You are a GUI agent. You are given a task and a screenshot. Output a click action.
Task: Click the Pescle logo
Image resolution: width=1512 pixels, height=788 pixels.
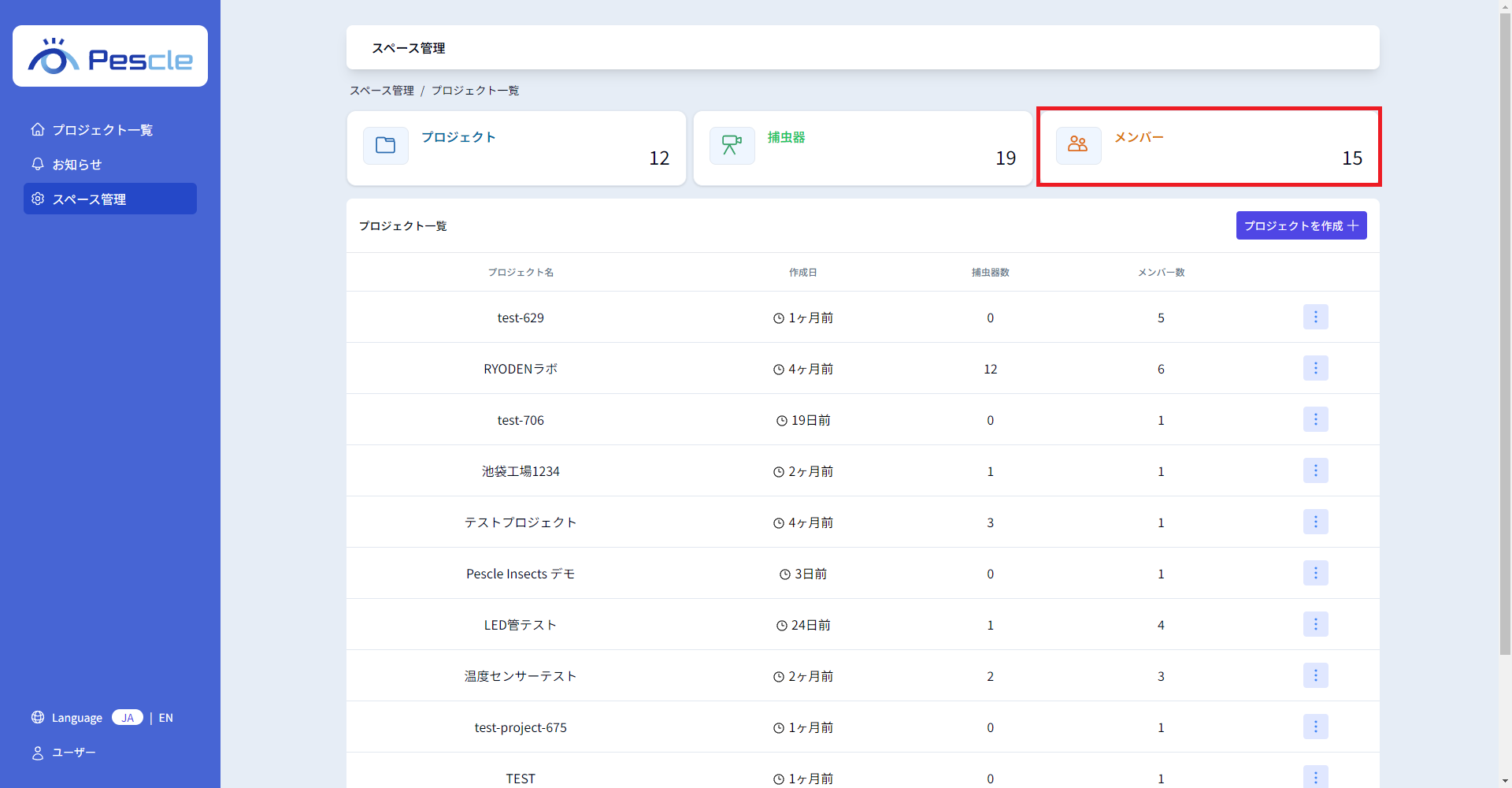[x=110, y=57]
